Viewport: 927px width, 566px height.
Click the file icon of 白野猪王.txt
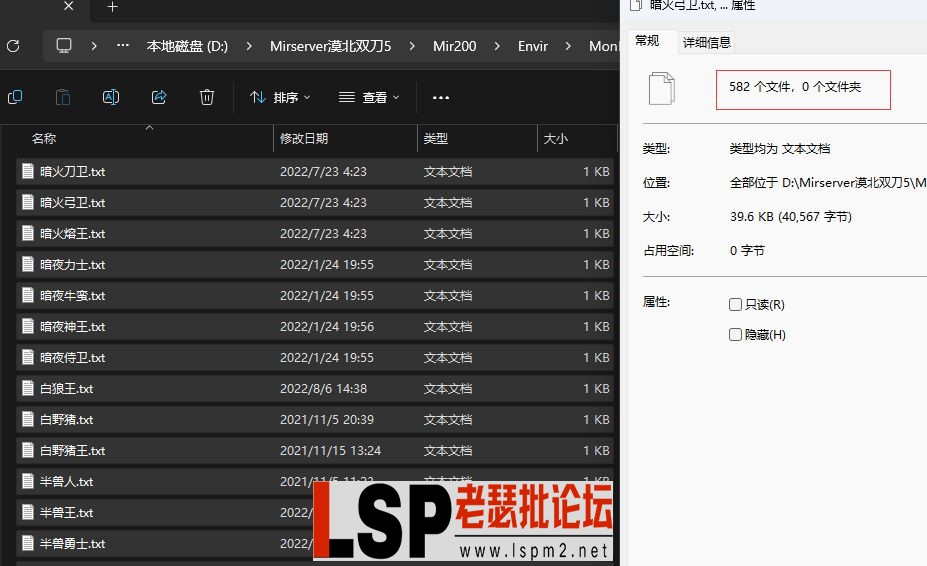pos(28,450)
